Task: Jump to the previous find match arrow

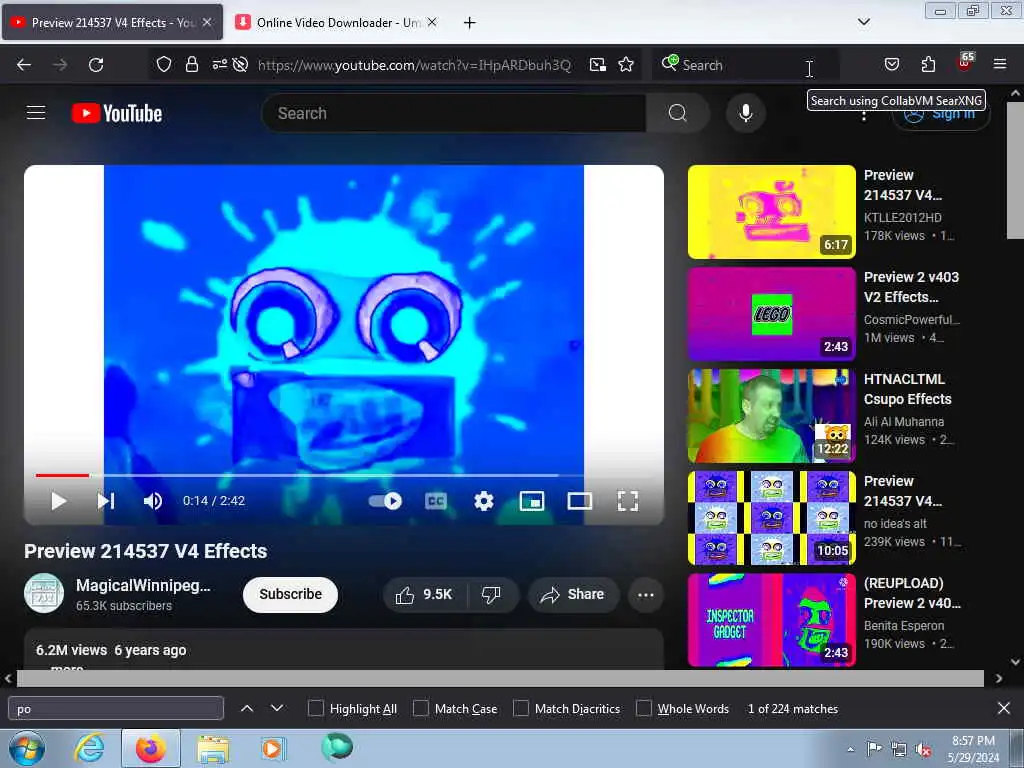Action: [x=247, y=708]
